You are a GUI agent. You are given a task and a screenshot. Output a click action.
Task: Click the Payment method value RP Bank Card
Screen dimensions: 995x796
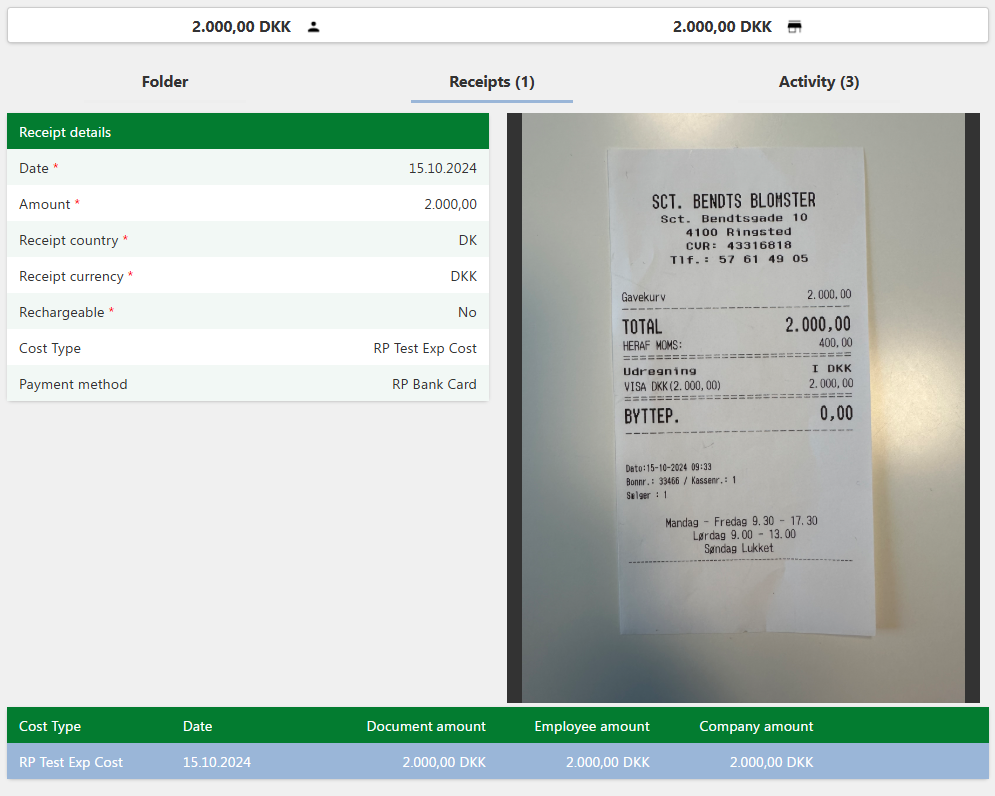(434, 385)
